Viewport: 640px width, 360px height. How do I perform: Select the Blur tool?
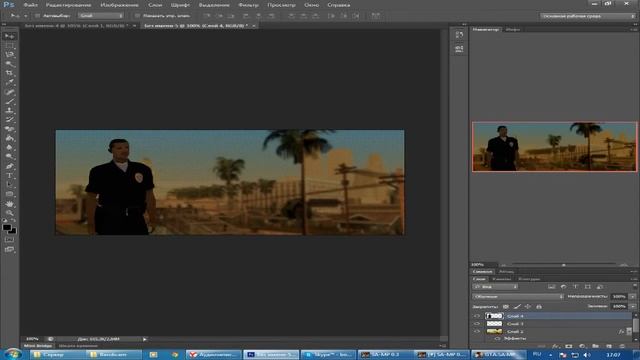pyautogui.click(x=9, y=147)
